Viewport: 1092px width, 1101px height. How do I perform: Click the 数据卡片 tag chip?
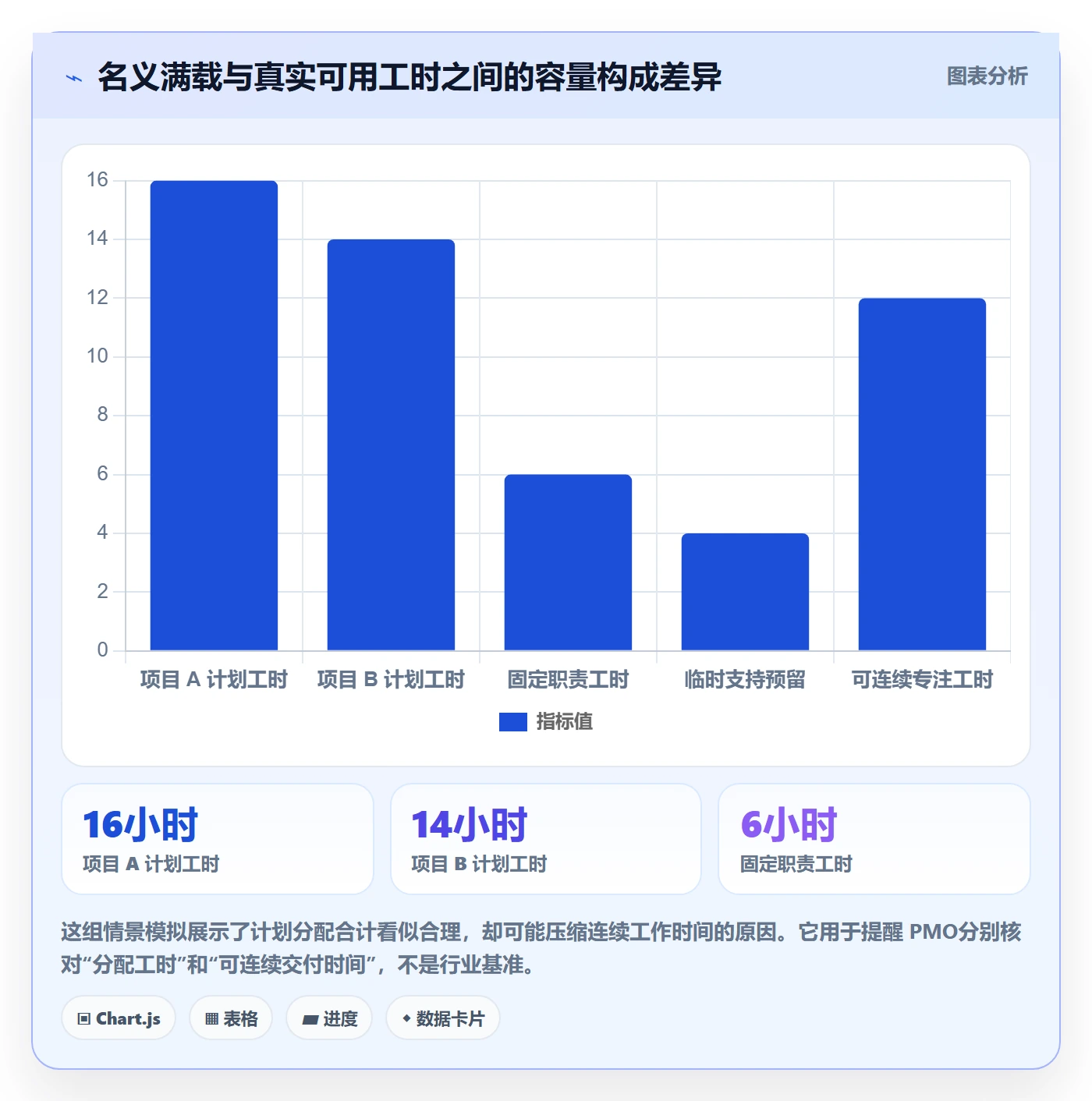coord(443,1018)
